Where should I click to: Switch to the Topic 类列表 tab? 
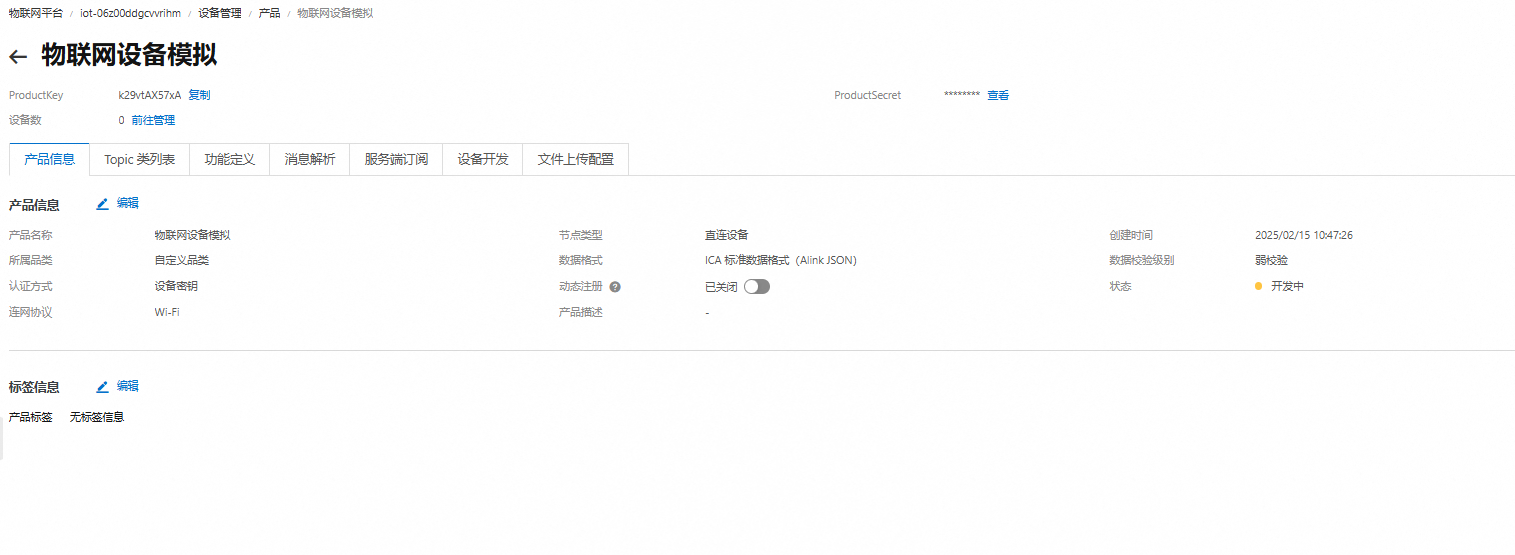[x=139, y=160]
